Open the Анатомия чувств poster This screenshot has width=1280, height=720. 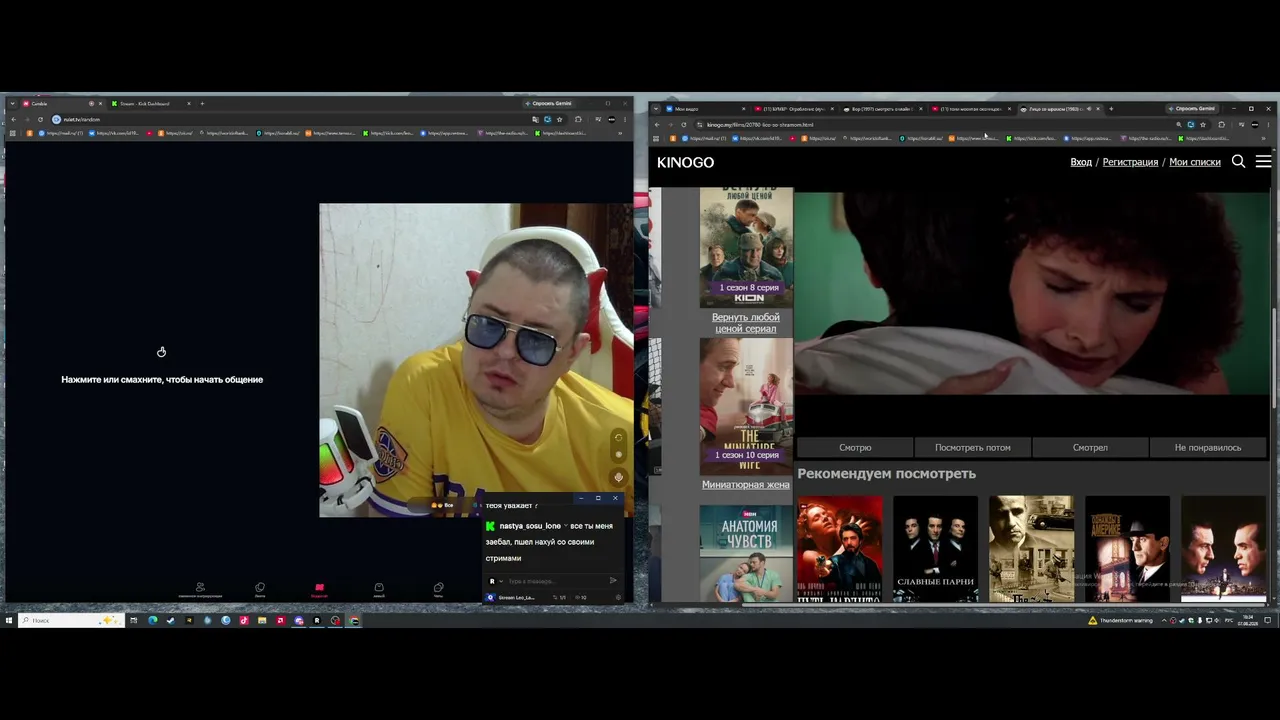746,553
